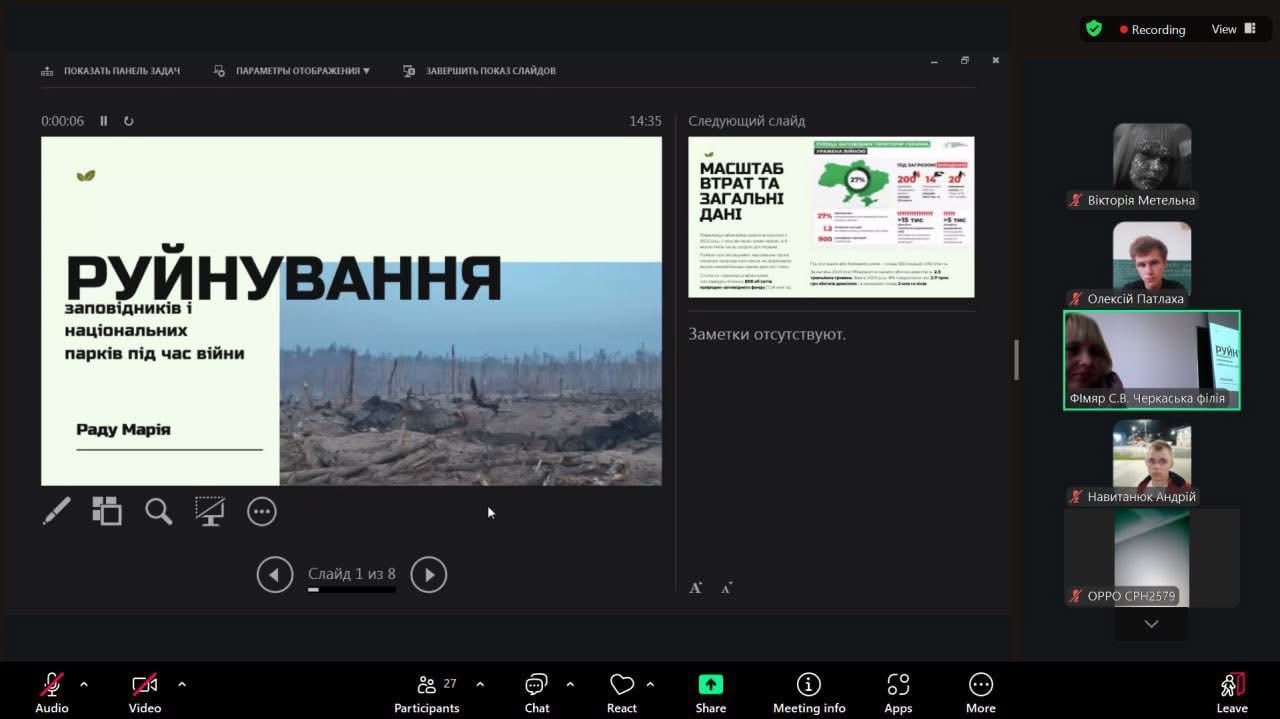Open the see all slides grid icon
The width and height of the screenshot is (1280, 719).
(x=107, y=511)
